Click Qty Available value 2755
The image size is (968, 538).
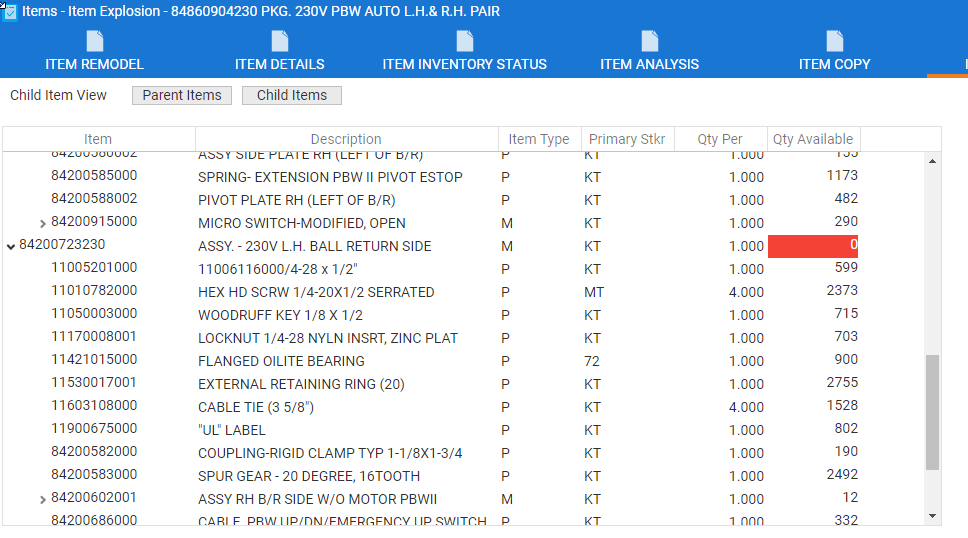(x=842, y=382)
